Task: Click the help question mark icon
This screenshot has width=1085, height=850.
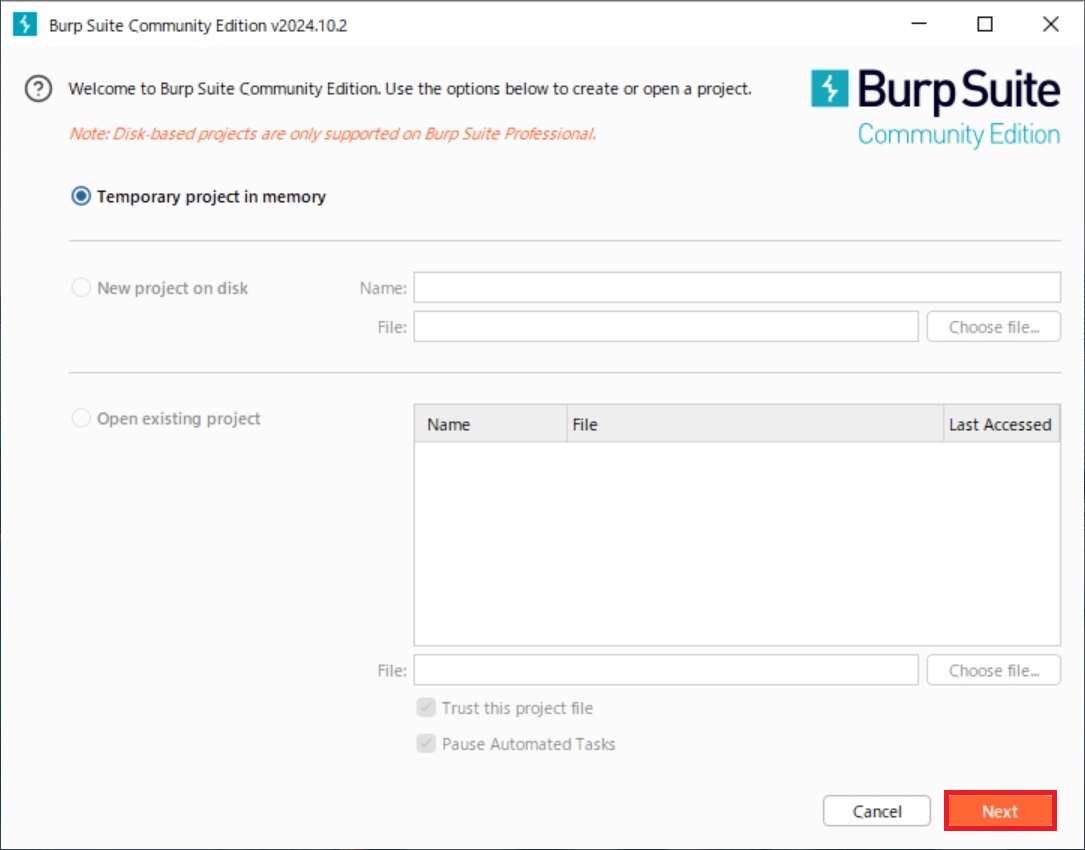Action: click(x=38, y=89)
